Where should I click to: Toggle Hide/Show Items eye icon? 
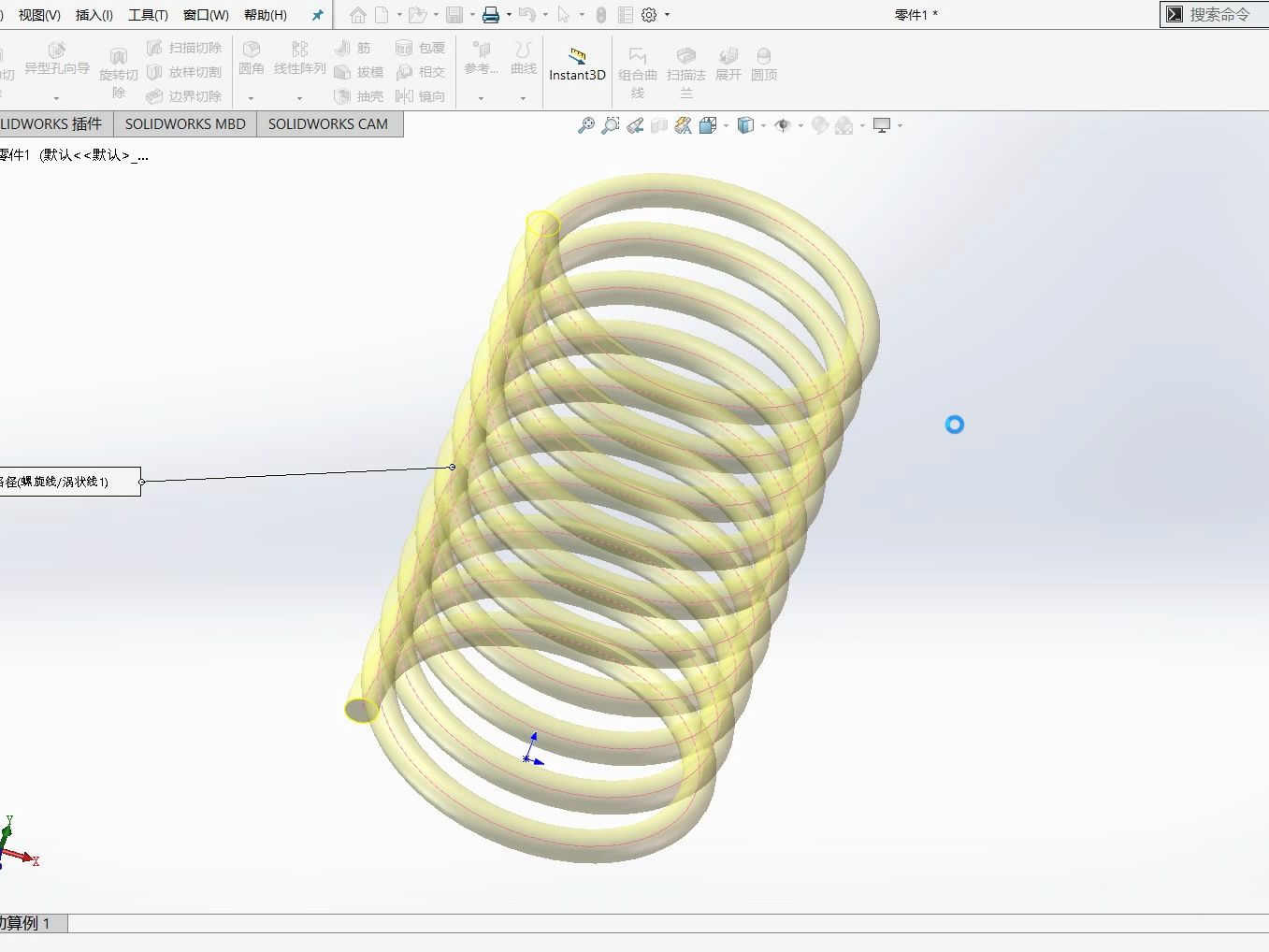tap(783, 125)
